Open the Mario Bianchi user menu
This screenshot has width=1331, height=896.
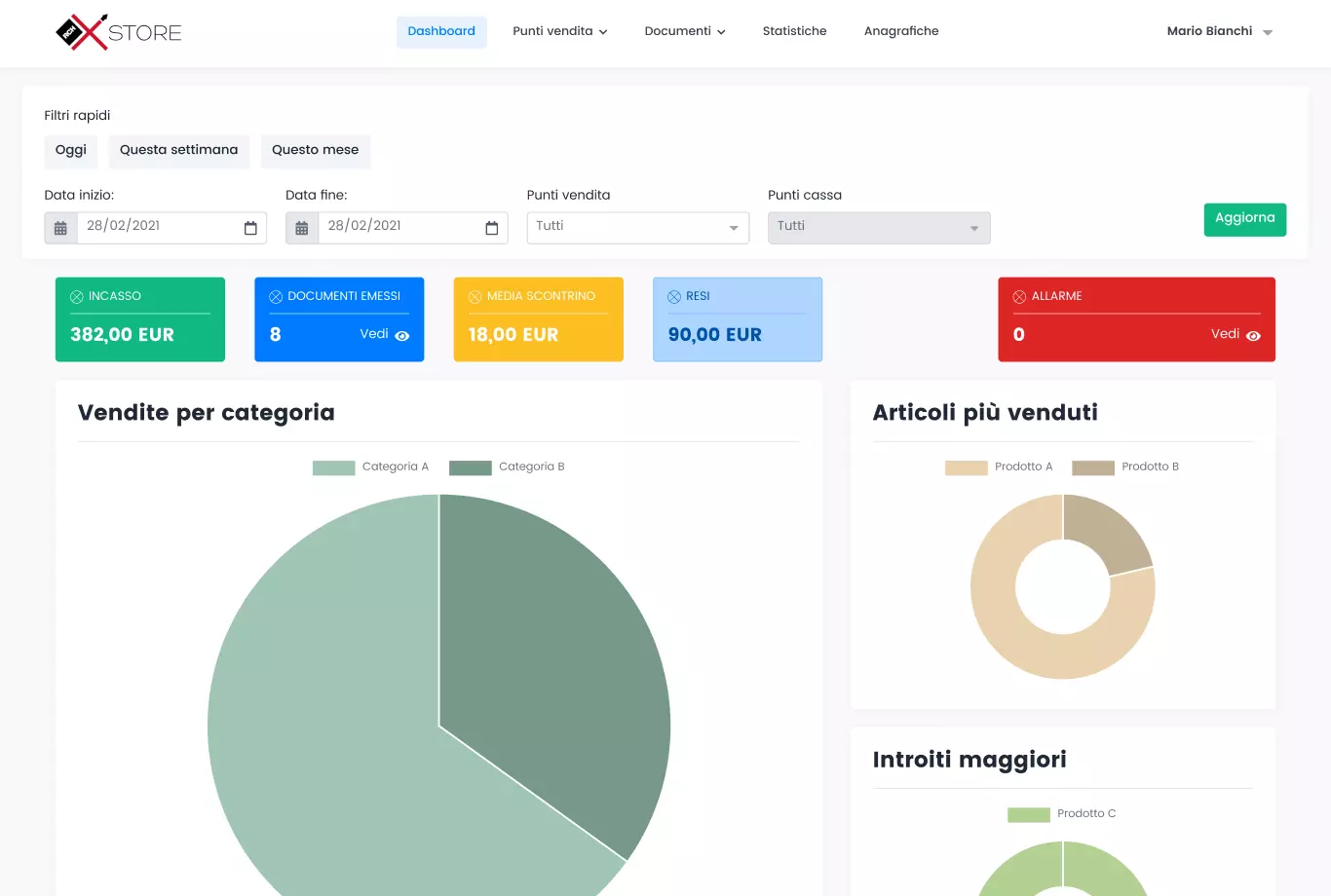tap(1219, 32)
